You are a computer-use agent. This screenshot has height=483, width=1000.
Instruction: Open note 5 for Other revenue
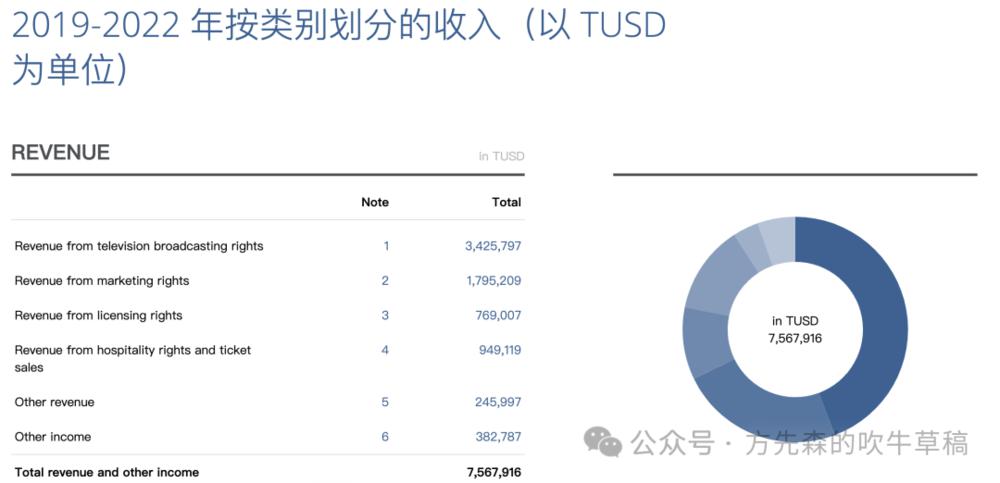click(x=385, y=402)
